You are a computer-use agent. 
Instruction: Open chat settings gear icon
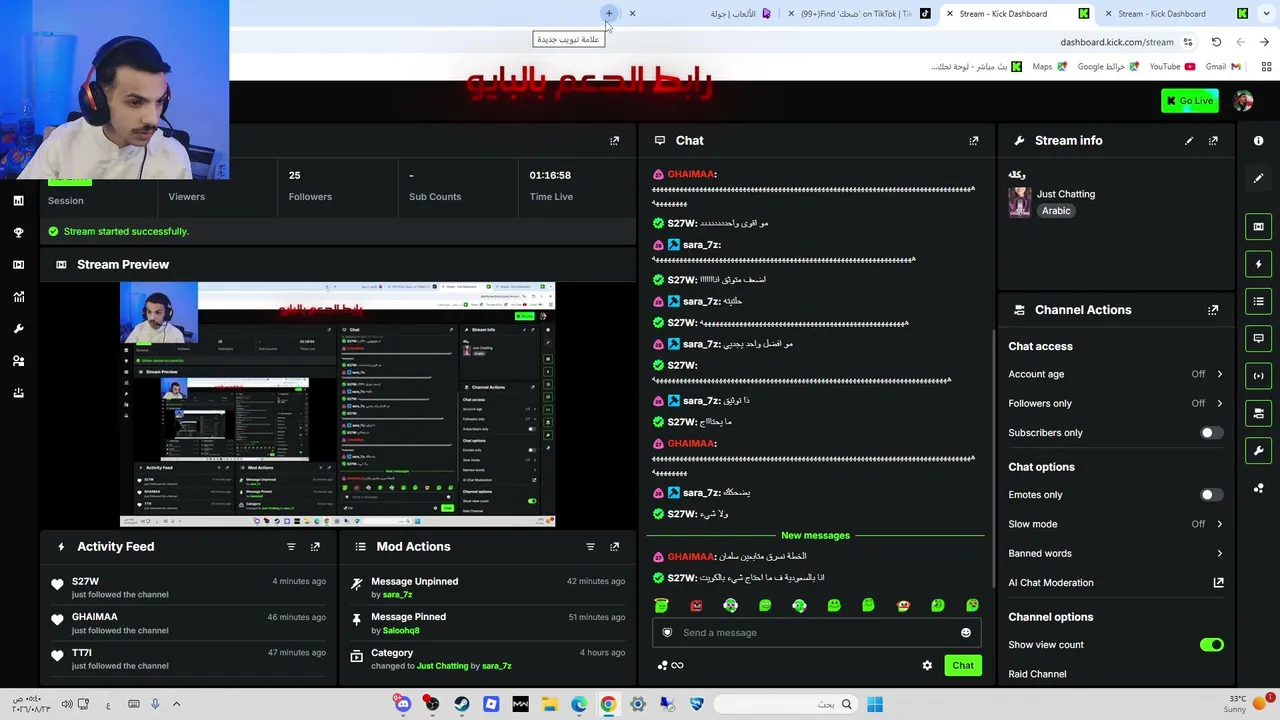tap(927, 665)
